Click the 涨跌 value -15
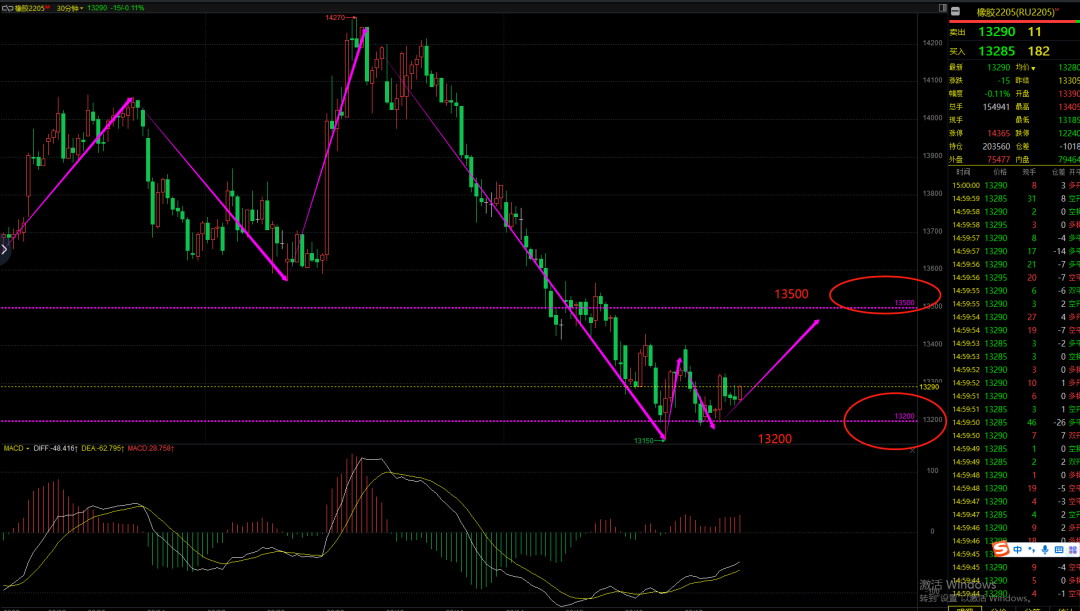This screenshot has width=1080, height=611. [1004, 81]
